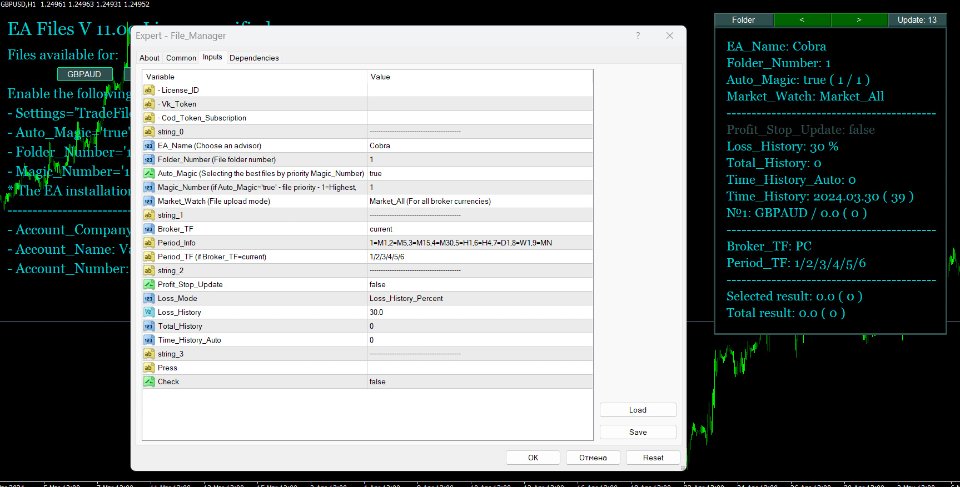Image resolution: width=960 pixels, height=487 pixels.
Task: Select the Inputs tab
Action: 212,57
